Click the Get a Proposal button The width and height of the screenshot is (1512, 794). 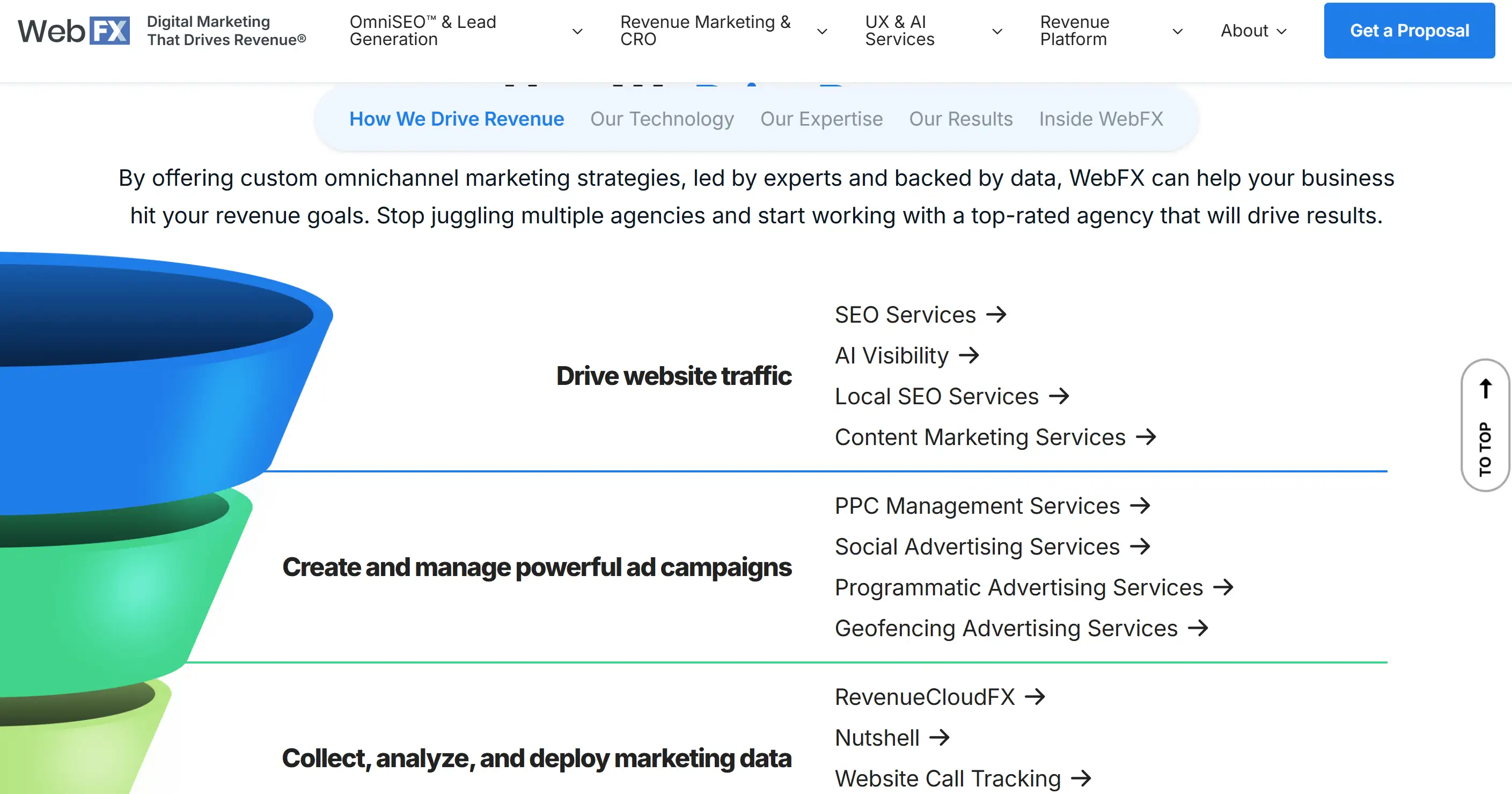[x=1410, y=31]
